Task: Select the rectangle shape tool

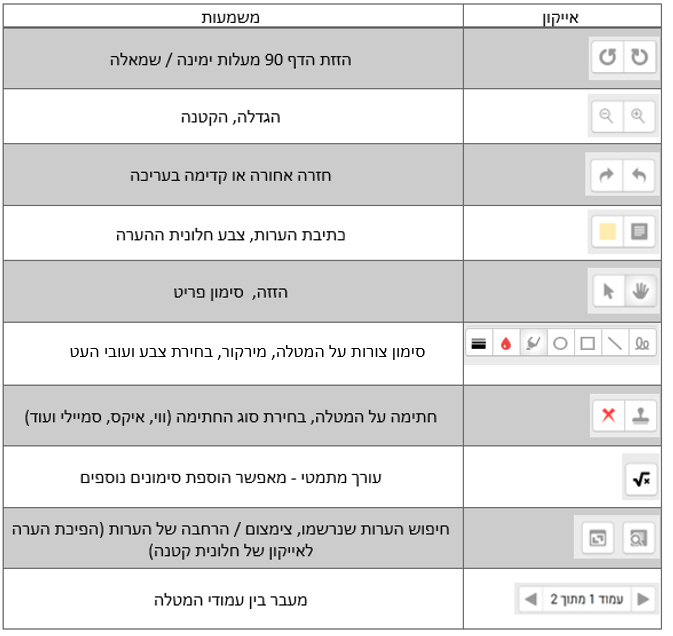Action: click(588, 343)
